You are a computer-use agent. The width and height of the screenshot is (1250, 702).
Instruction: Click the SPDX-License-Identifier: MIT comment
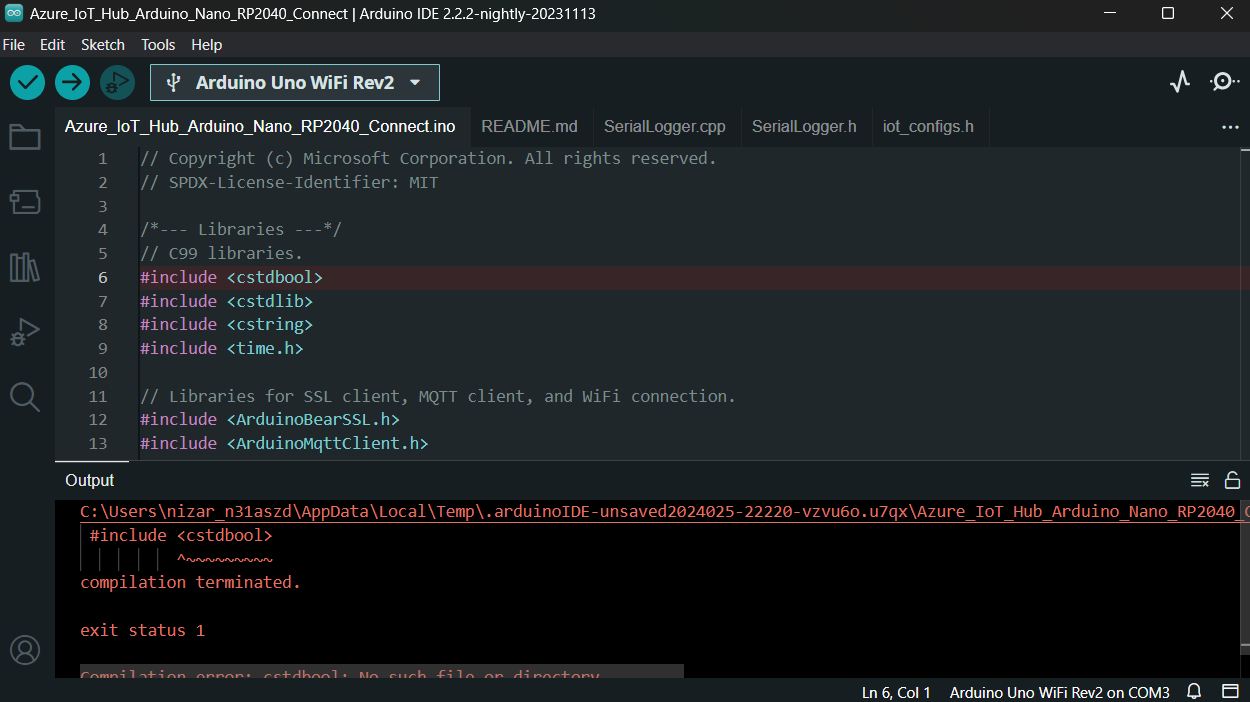(x=289, y=182)
